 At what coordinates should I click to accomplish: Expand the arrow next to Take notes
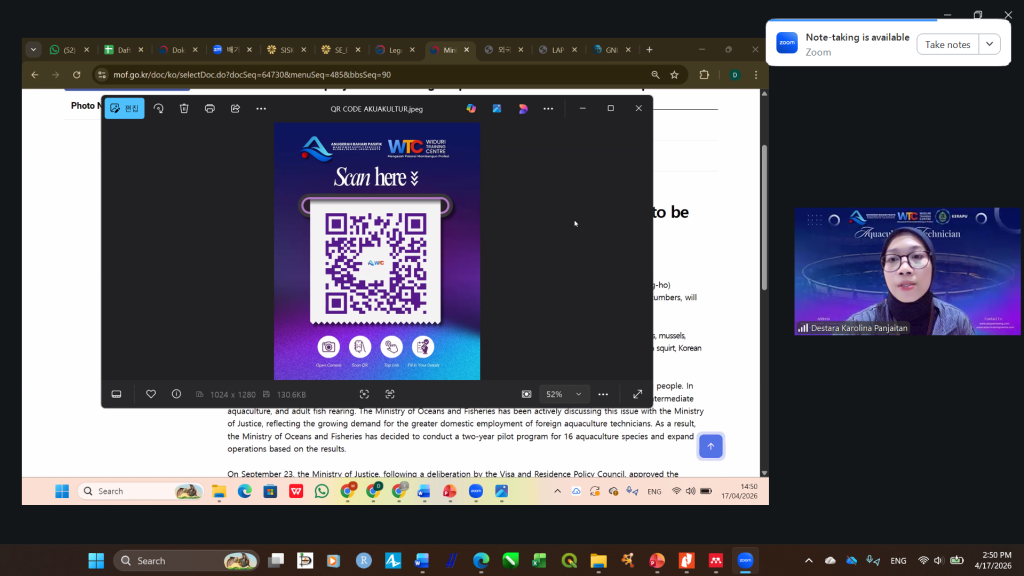[x=989, y=44]
